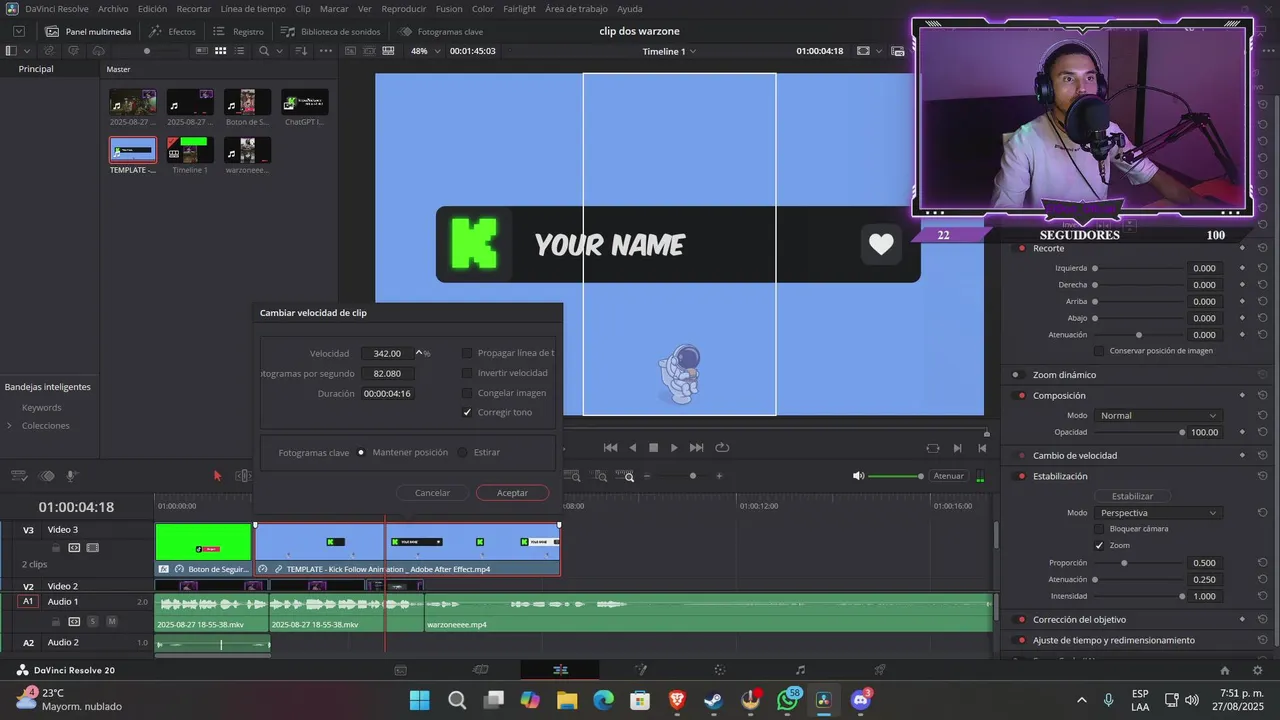This screenshot has height=720, width=1280.
Task: Enable the Congelar imagen checkbox
Action: click(x=467, y=393)
